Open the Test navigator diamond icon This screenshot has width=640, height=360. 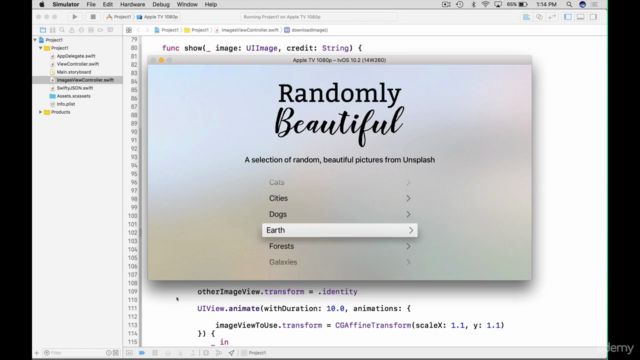pyautogui.click(x=81, y=30)
